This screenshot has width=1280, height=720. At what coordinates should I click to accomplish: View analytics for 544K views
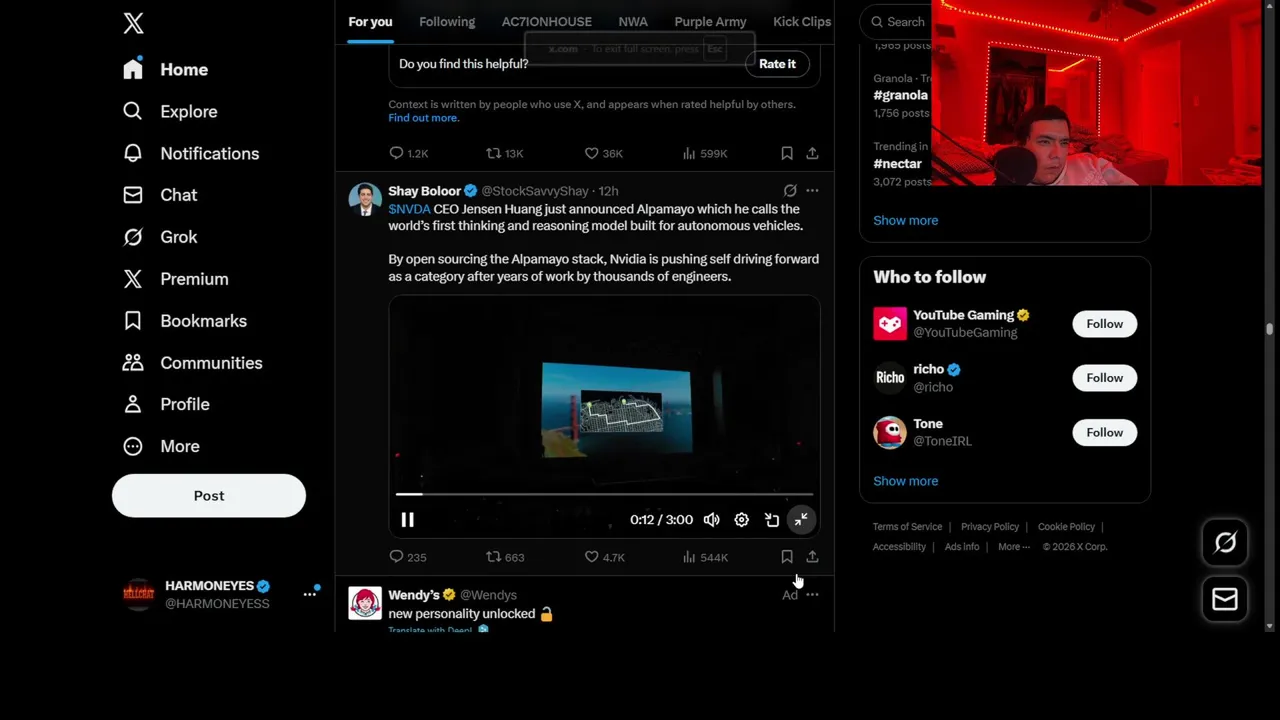(x=705, y=557)
